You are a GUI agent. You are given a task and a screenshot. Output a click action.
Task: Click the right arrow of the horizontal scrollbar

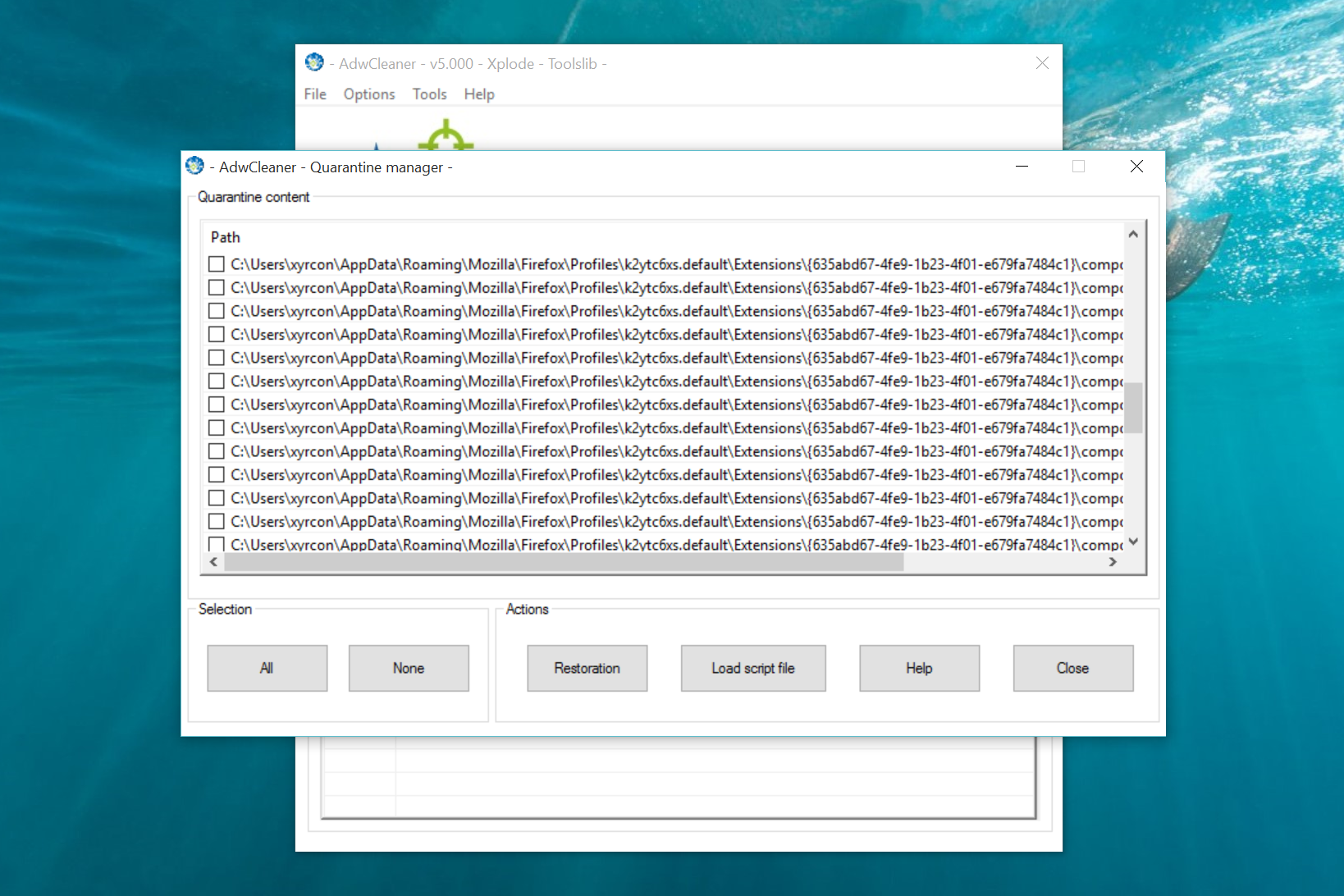pyautogui.click(x=1113, y=562)
